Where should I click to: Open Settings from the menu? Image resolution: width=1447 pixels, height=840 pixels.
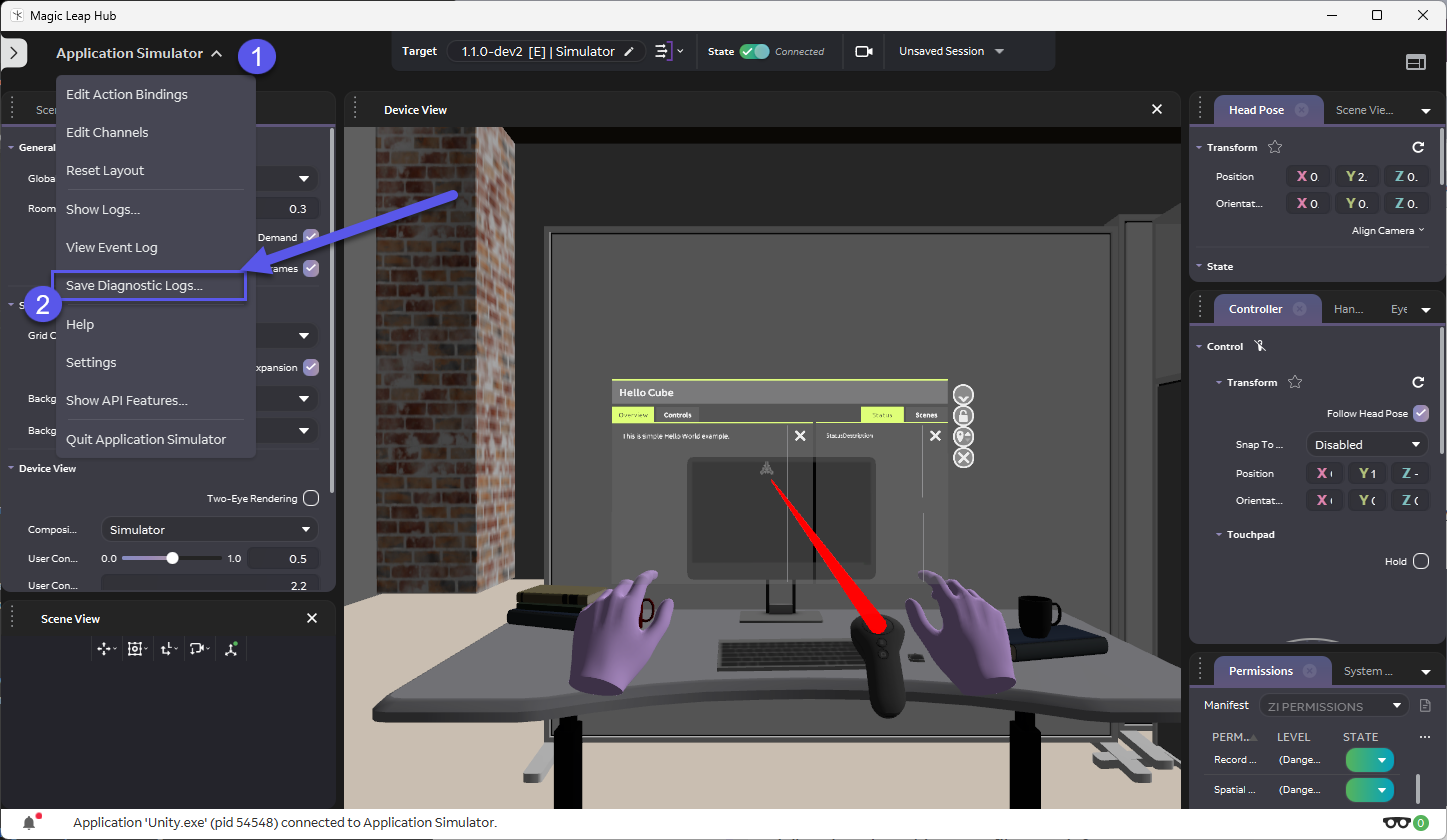click(91, 363)
